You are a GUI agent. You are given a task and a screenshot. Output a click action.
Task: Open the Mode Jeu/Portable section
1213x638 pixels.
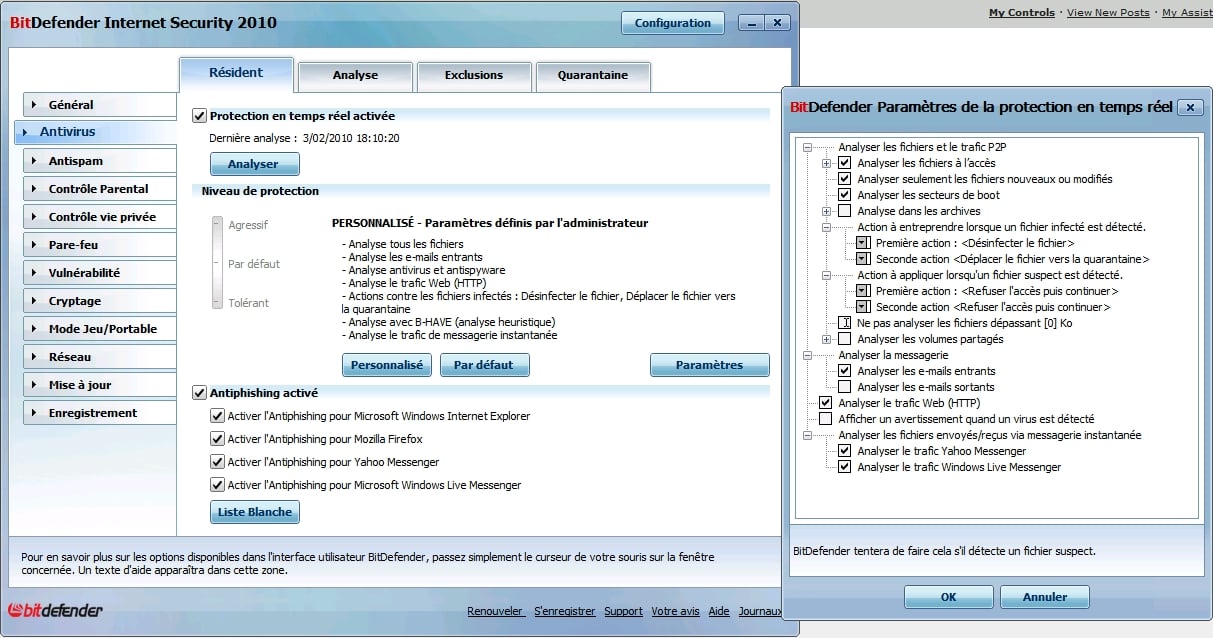(98, 329)
